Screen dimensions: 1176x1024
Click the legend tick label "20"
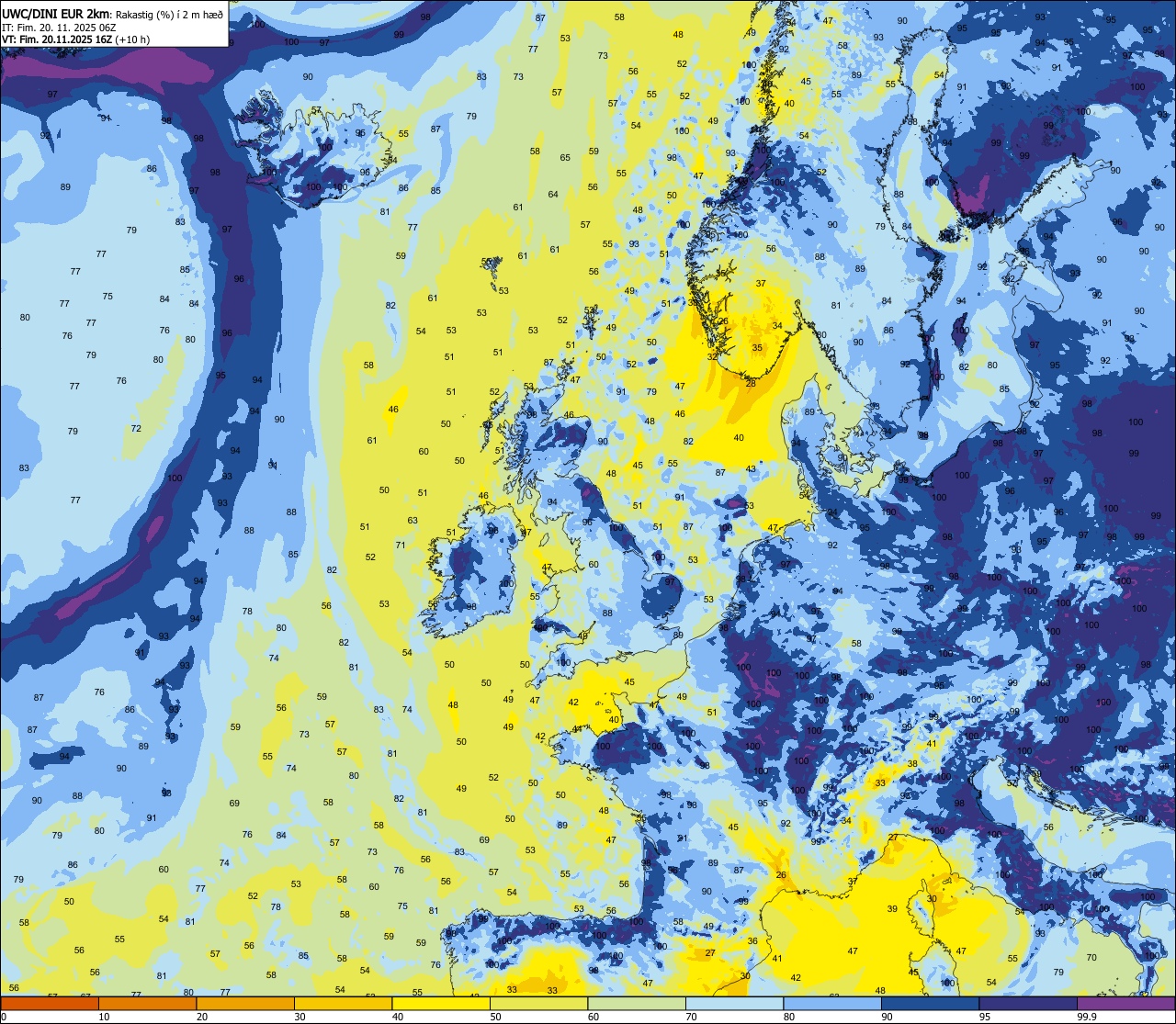coord(202,1017)
